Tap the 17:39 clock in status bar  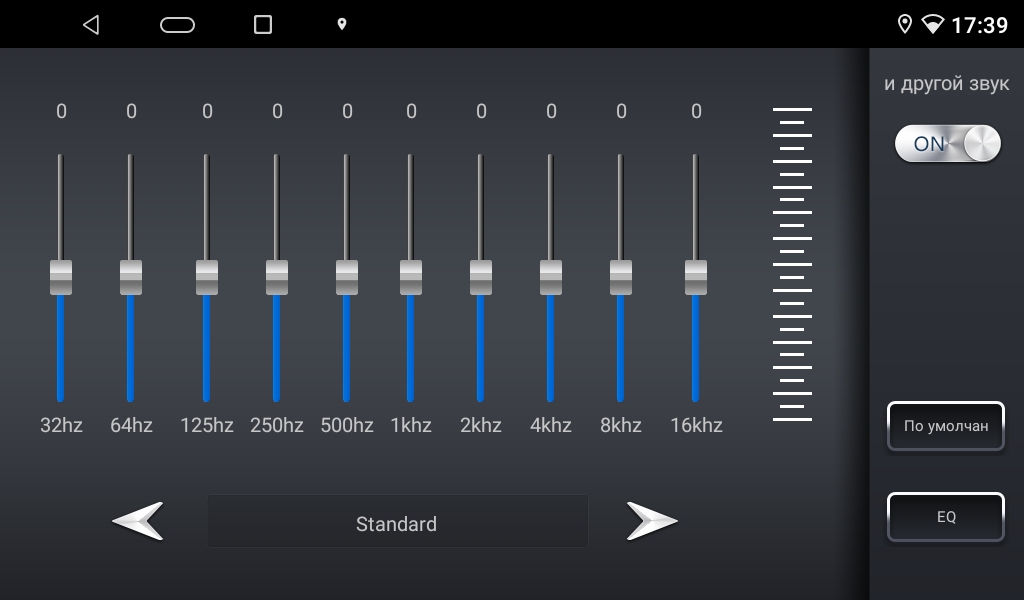click(979, 25)
